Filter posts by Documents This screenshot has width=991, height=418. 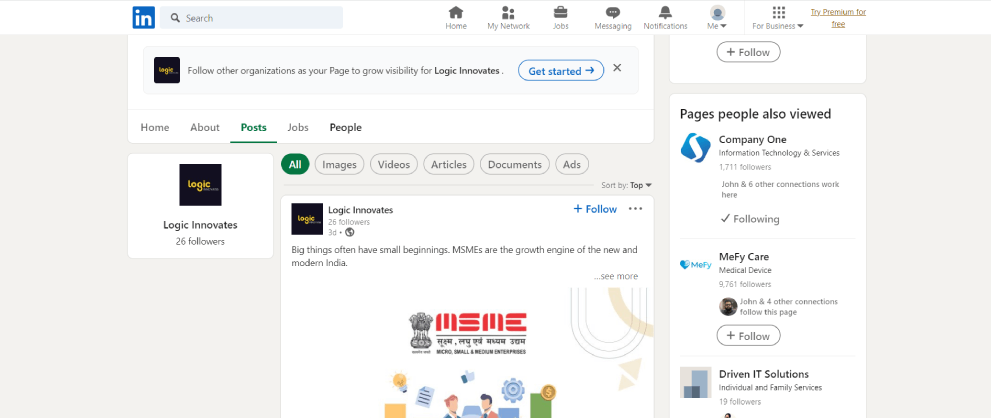click(514, 164)
